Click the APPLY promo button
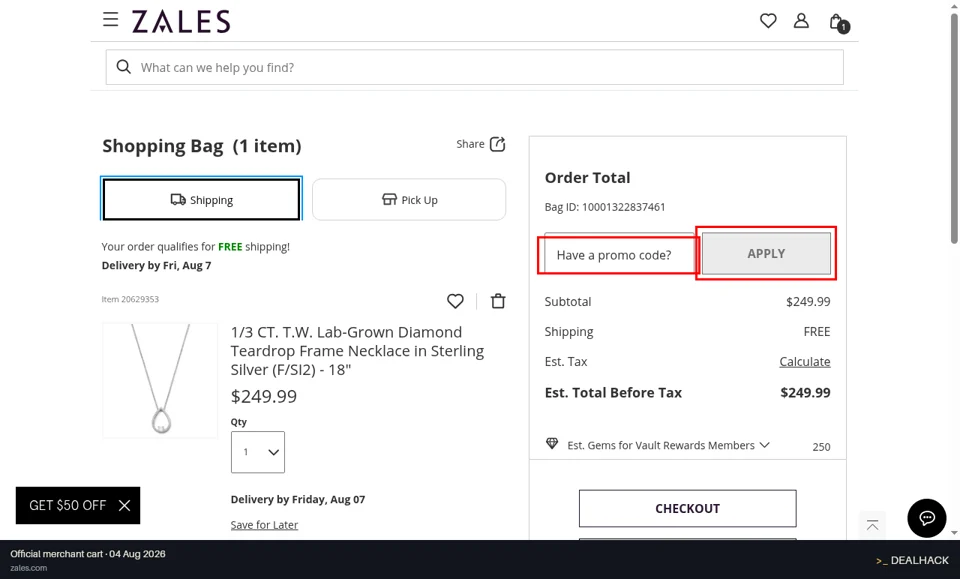This screenshot has width=960, height=579. point(766,253)
